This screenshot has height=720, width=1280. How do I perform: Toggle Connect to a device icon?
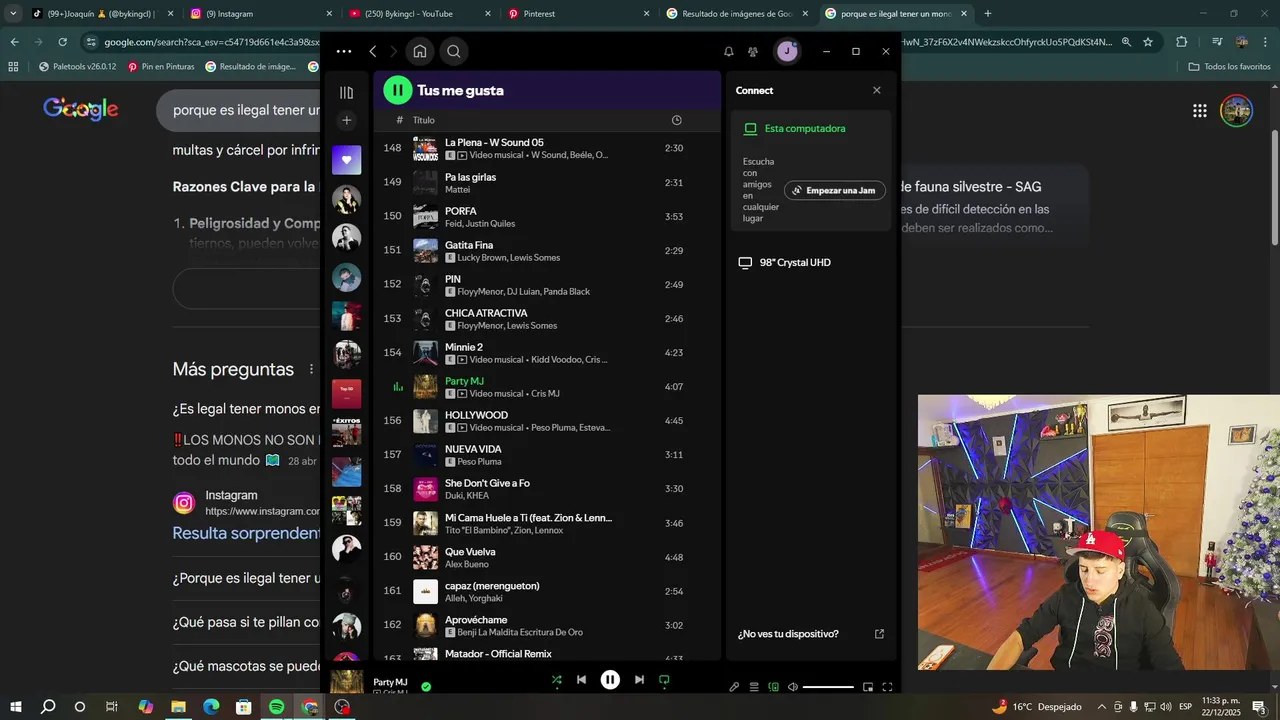coord(773,687)
